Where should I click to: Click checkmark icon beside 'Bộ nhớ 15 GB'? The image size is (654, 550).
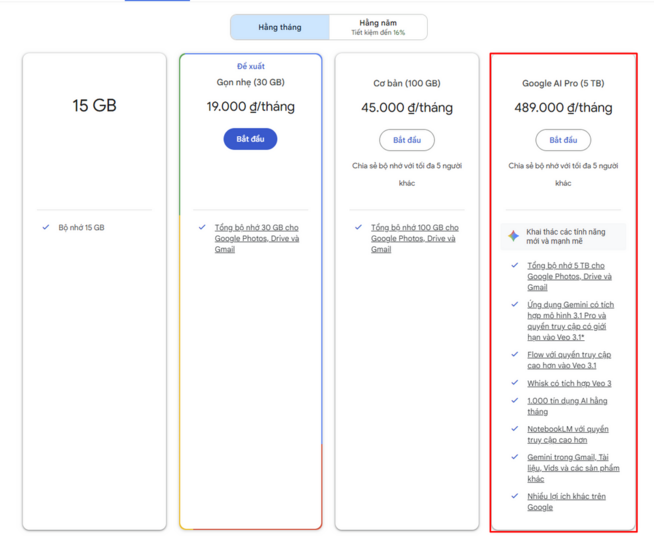coord(46,228)
